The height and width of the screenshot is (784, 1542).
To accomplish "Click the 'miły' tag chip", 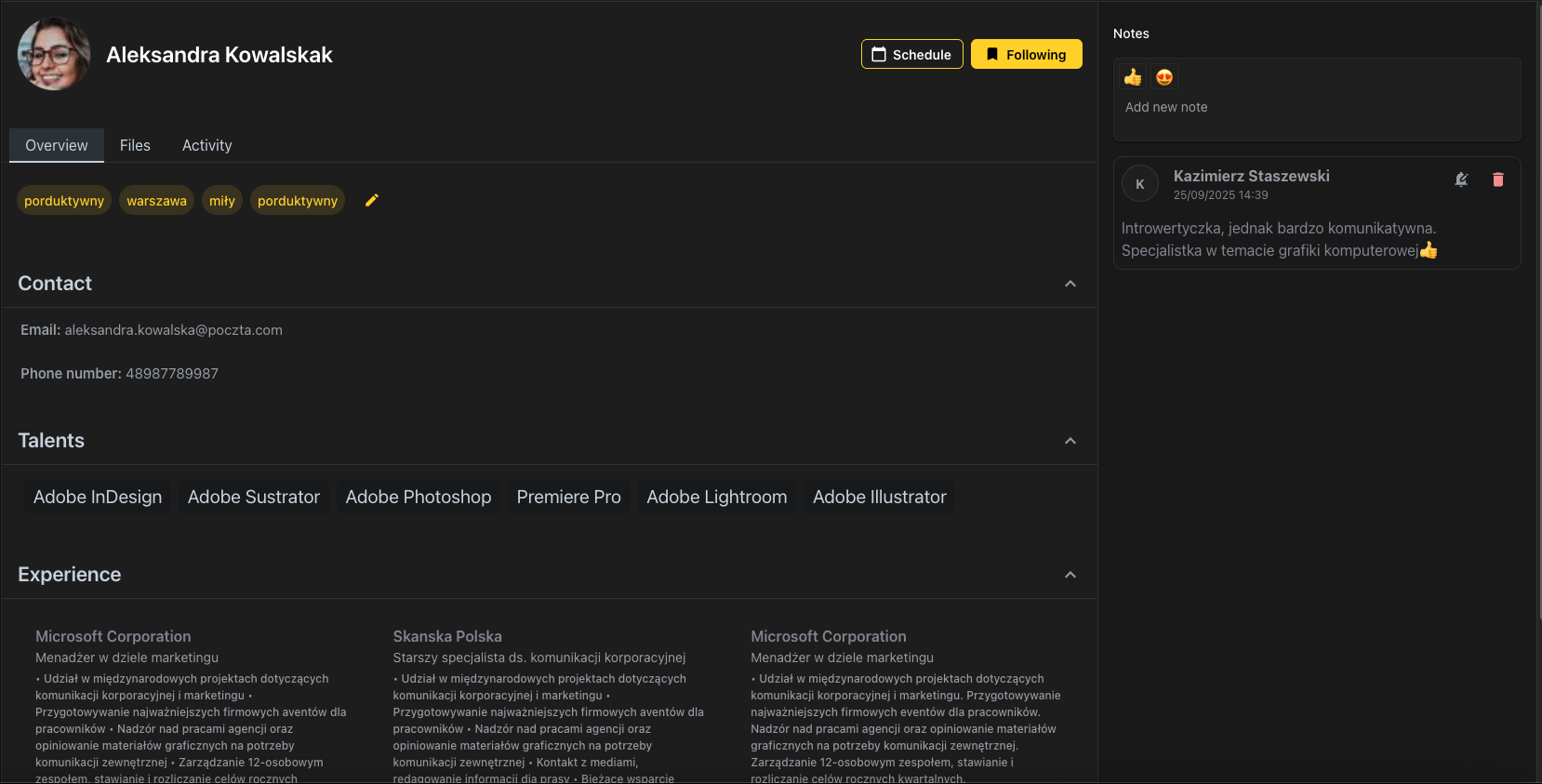I will pos(221,201).
